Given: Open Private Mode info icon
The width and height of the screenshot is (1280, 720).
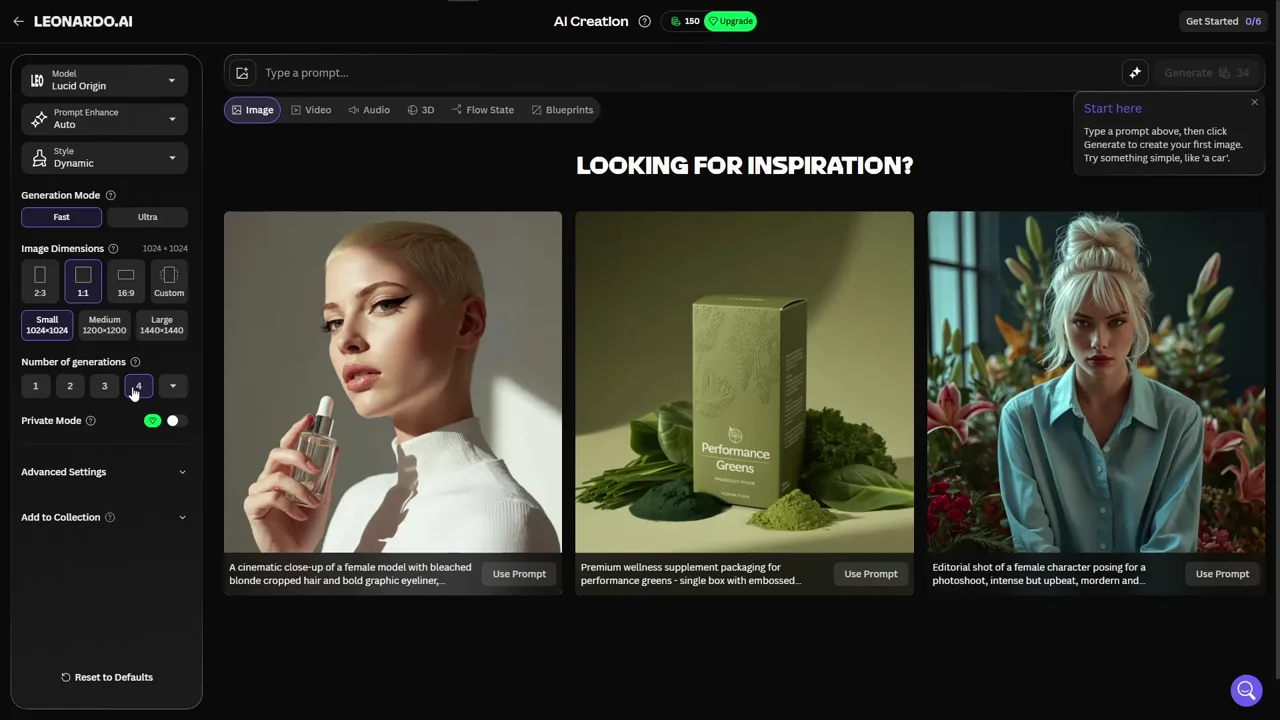Looking at the screenshot, I should tap(91, 421).
